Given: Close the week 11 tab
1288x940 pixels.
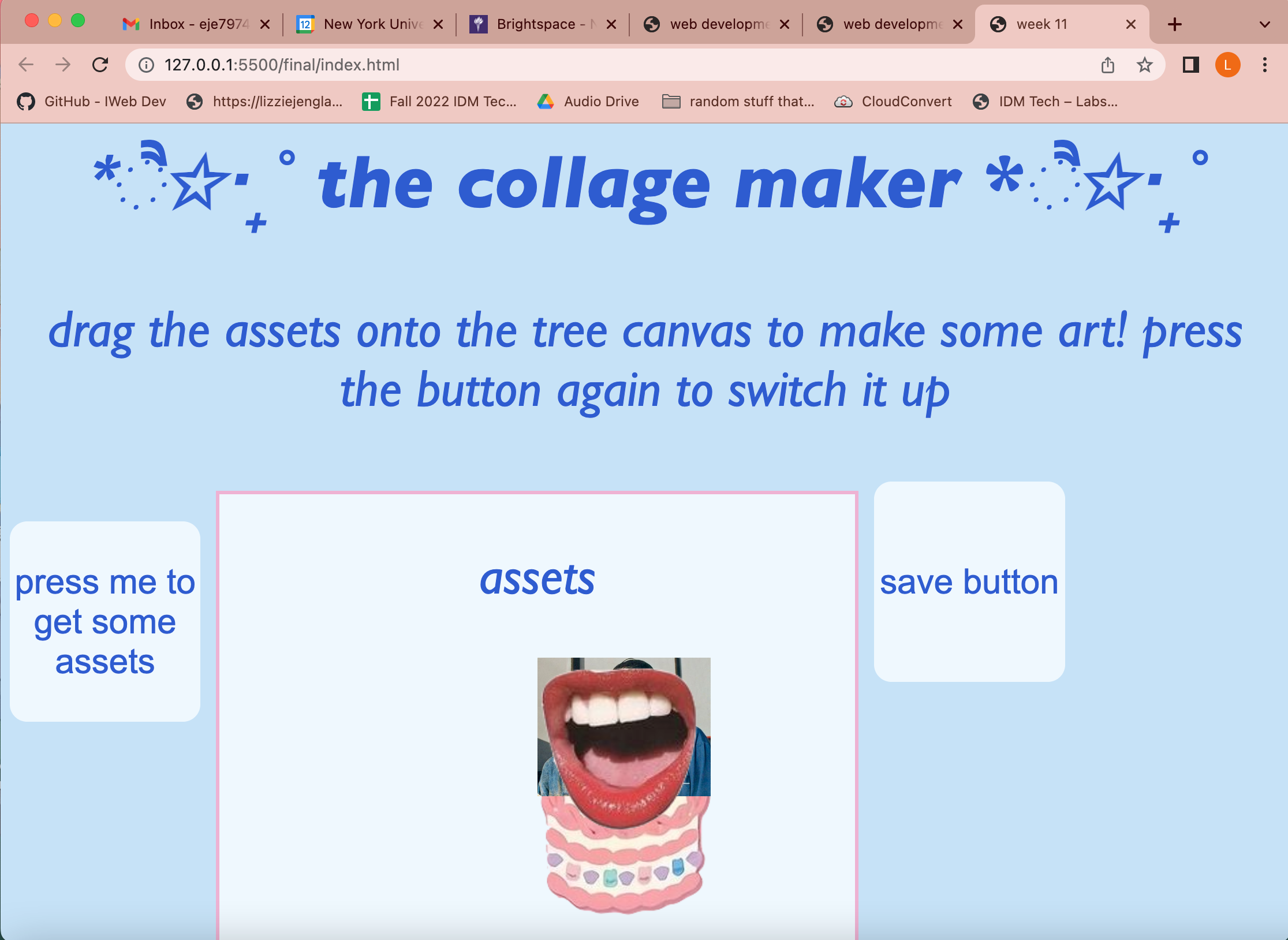Looking at the screenshot, I should [1130, 24].
